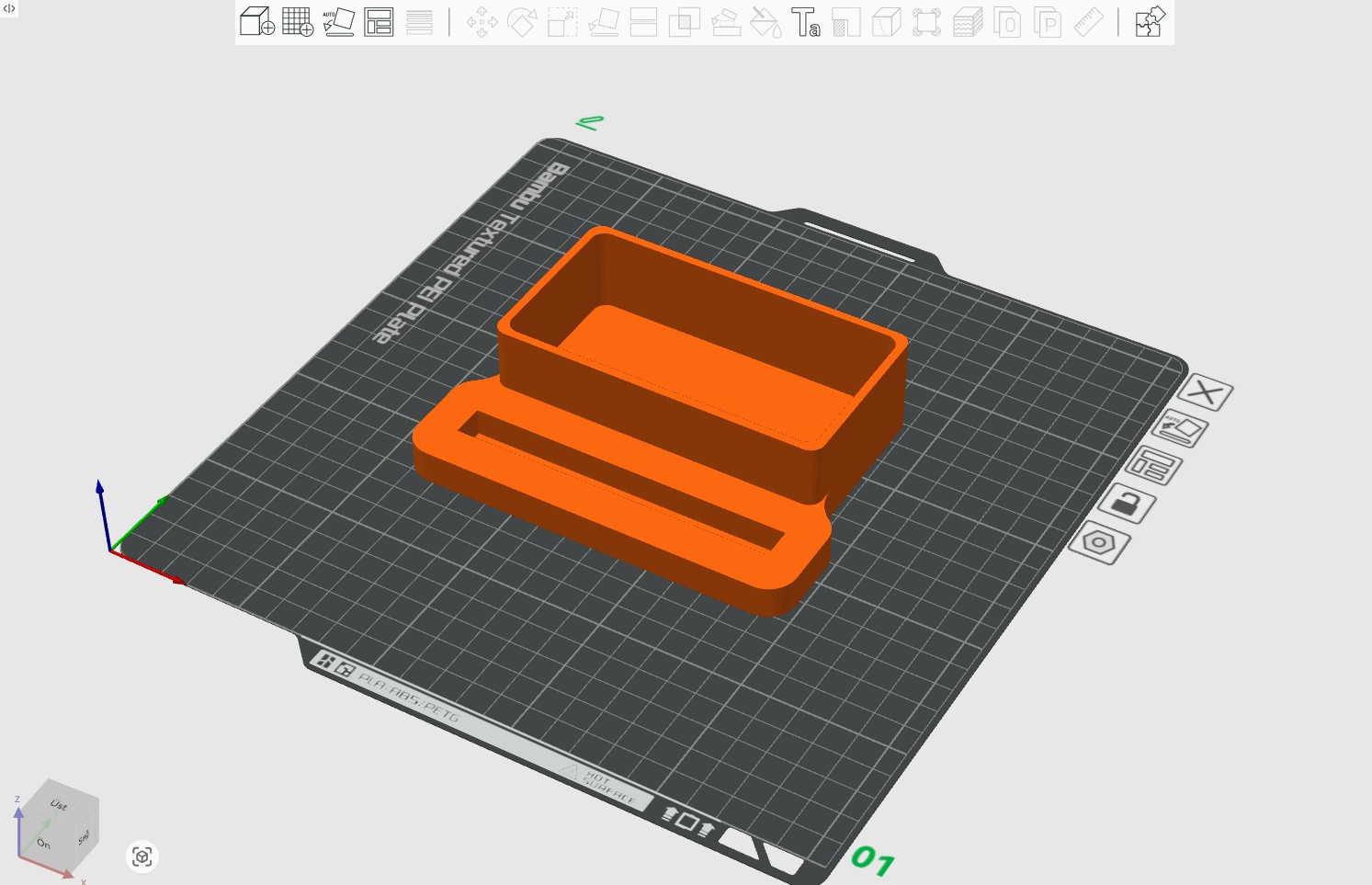Select the Move tool
Screen dimensions: 1372x885
point(482,22)
